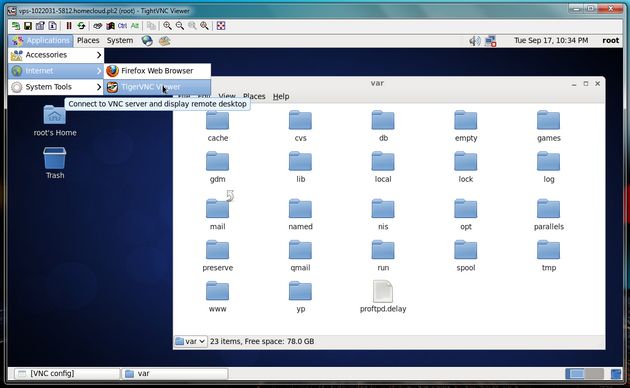Toggle the Alt key button in TightVNC toolbar
This screenshot has width=630, height=388.
(x=135, y=26)
